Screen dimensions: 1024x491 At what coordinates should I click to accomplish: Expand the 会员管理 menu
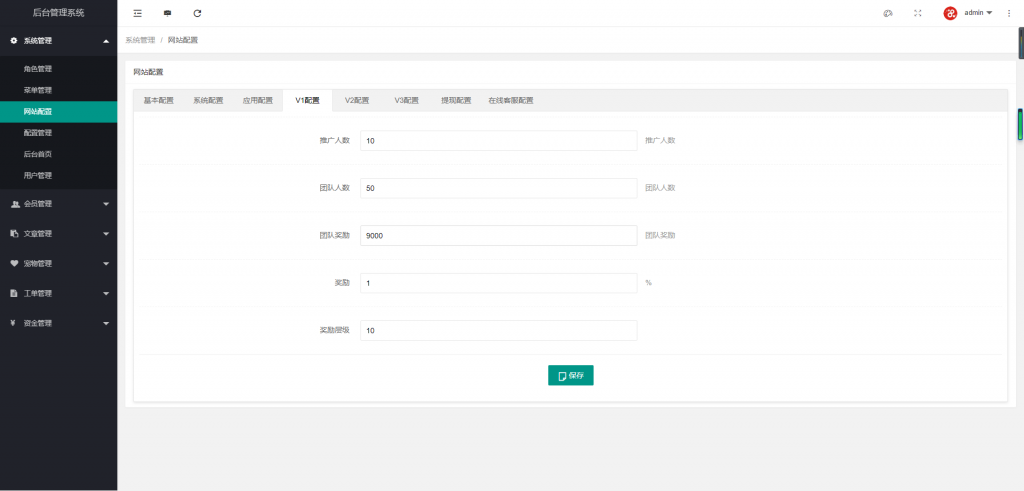point(59,204)
